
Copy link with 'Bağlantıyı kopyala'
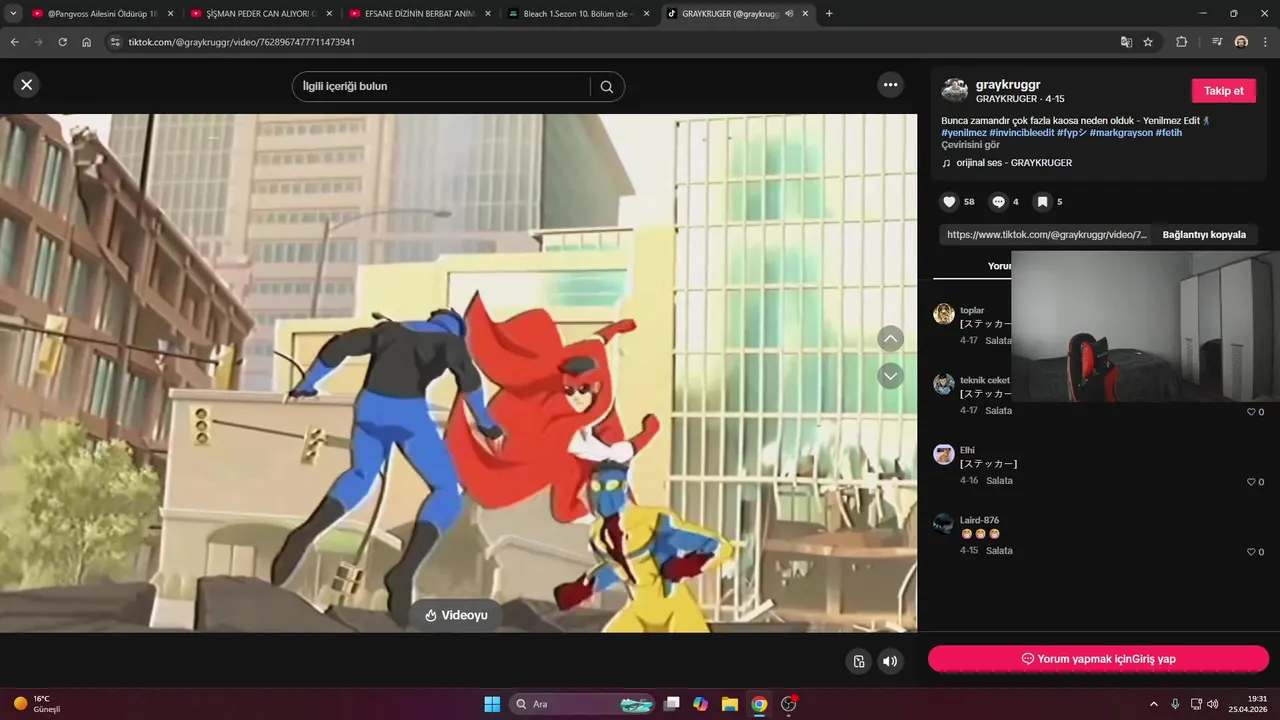coord(1204,234)
